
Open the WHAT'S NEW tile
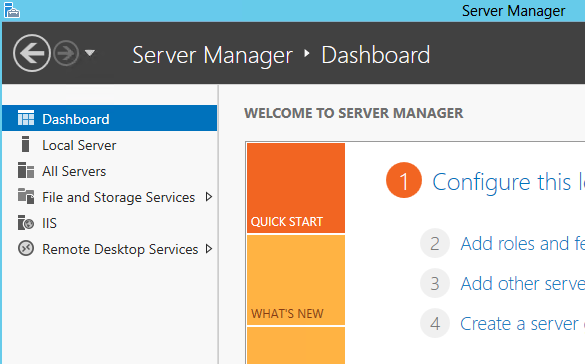[x=296, y=280]
